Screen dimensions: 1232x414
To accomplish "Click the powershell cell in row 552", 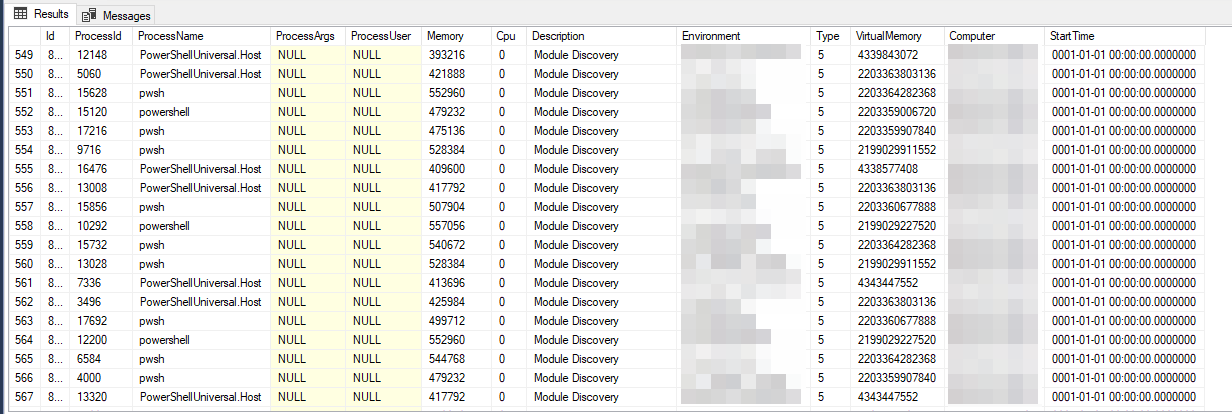I will tap(166, 111).
